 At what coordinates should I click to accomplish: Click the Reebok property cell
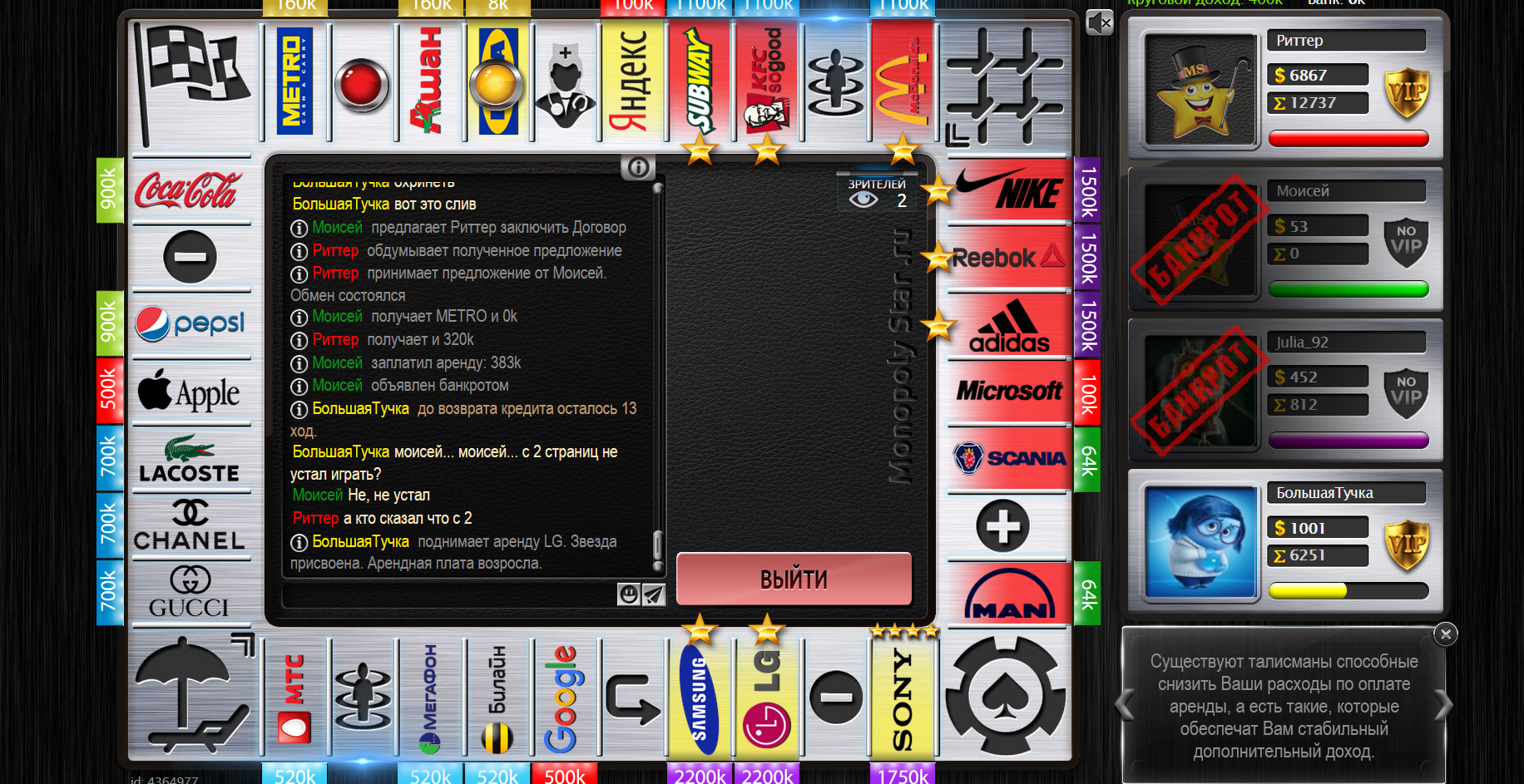click(1008, 257)
